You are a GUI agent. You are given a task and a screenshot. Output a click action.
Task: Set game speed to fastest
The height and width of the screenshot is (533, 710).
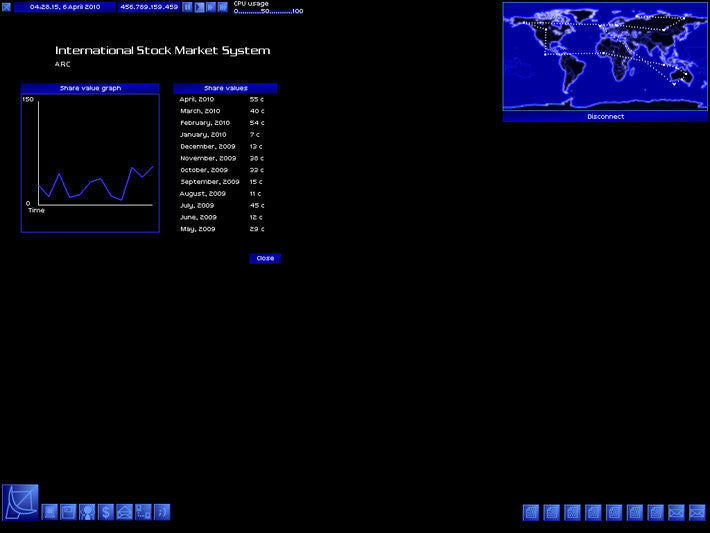[x=223, y=7]
